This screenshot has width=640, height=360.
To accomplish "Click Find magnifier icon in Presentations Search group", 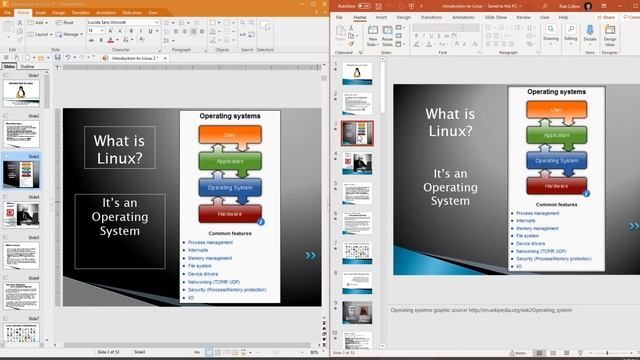I will [242, 22].
